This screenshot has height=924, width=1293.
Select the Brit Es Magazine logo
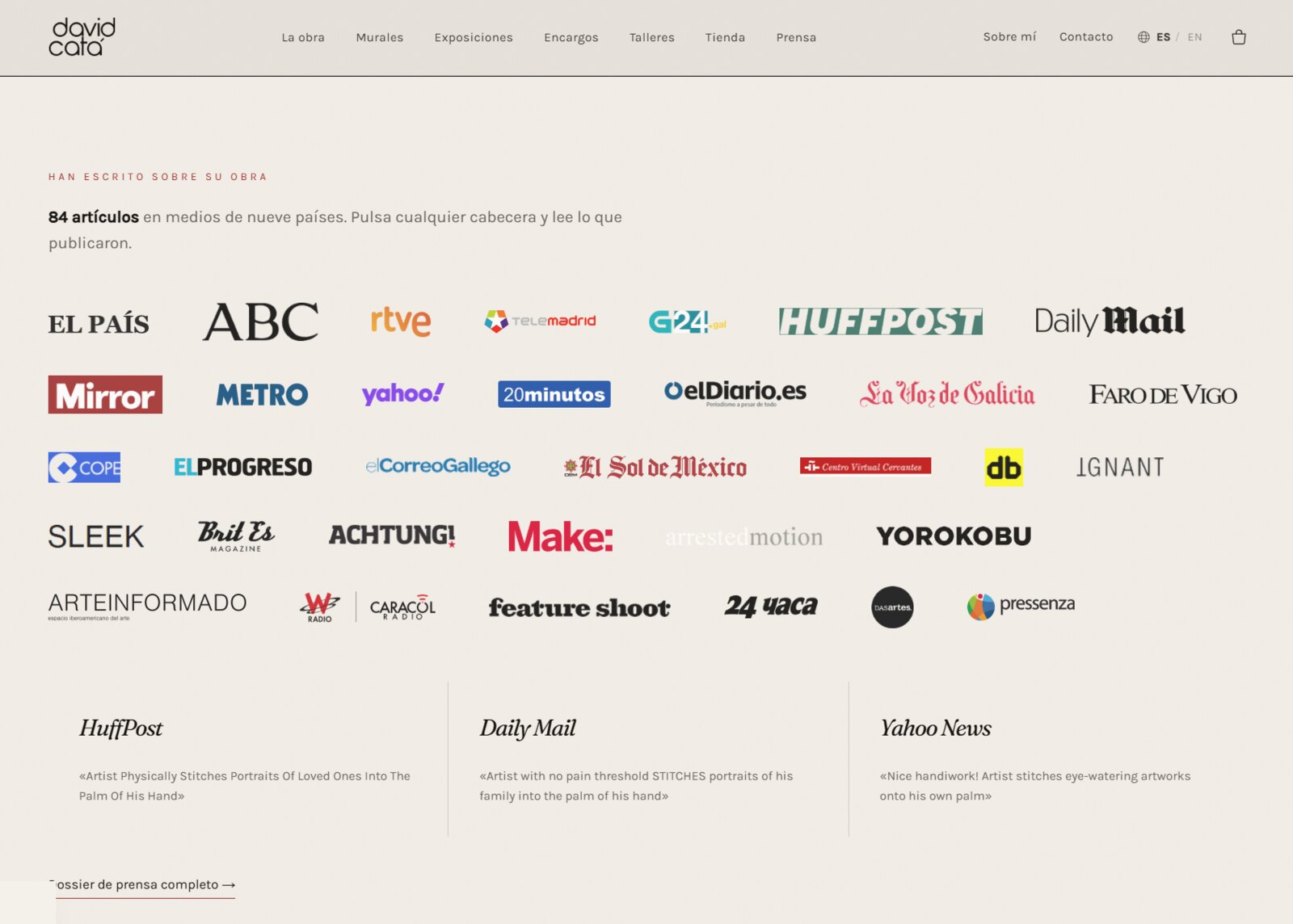coord(236,536)
